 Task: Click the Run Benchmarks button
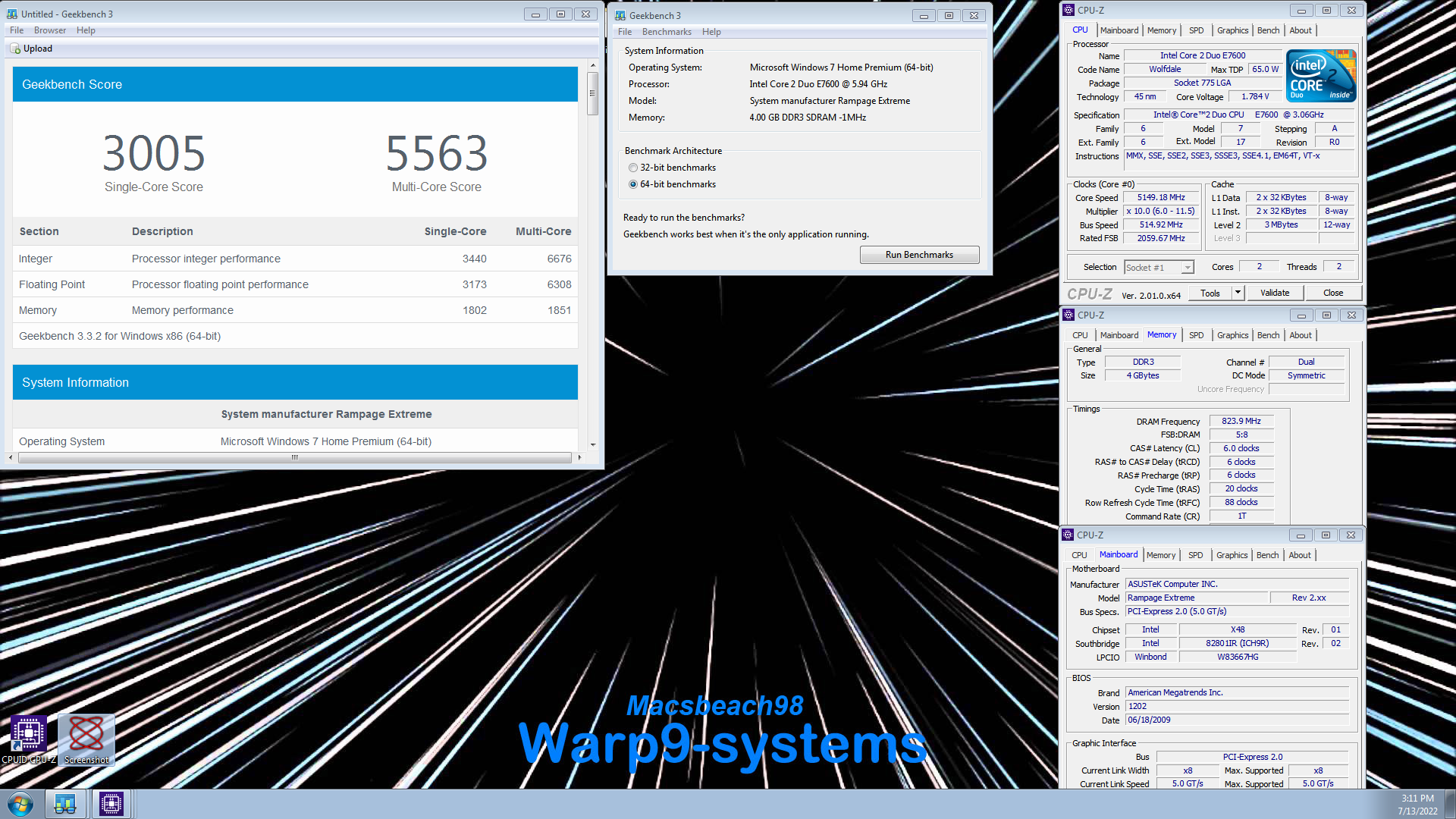[919, 255]
